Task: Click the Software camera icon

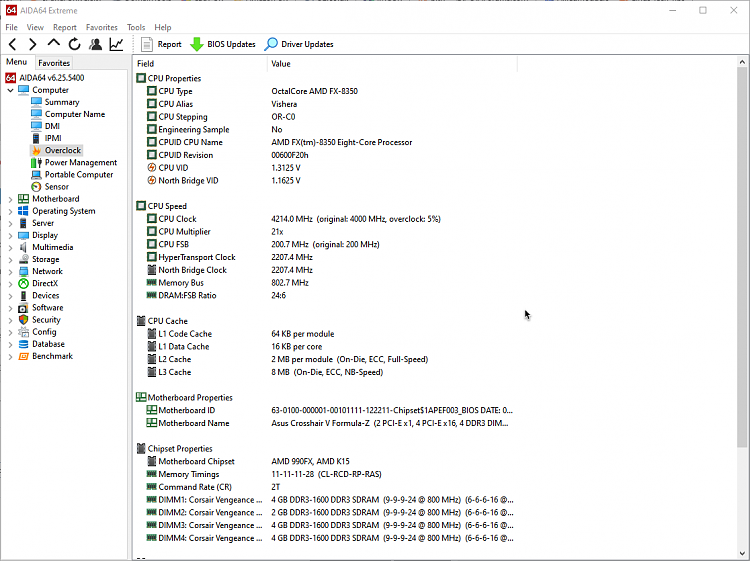Action: [23, 308]
